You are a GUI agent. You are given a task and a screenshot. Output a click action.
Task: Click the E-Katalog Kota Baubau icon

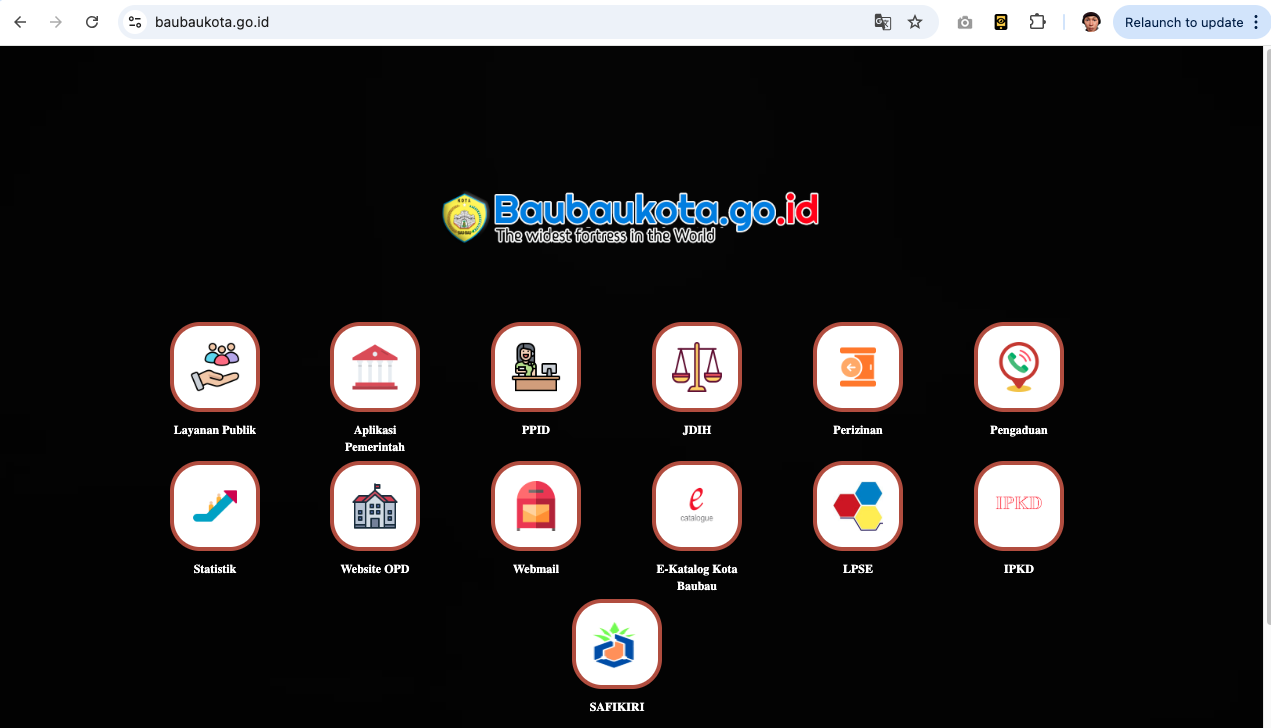697,506
